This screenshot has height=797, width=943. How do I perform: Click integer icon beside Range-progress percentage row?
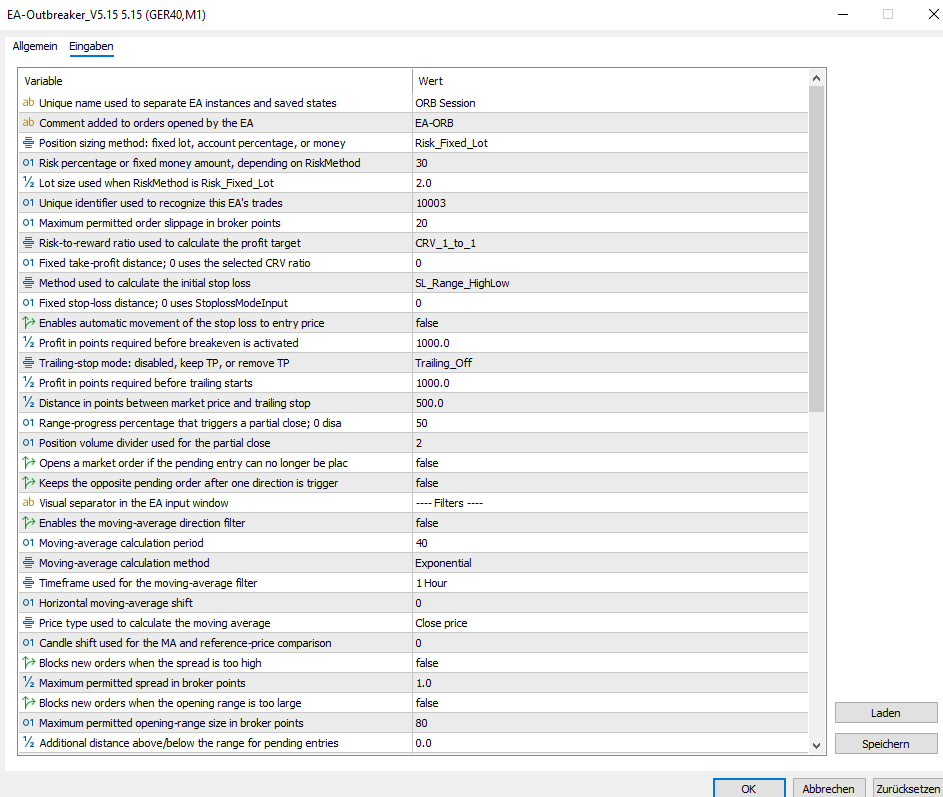pos(28,422)
